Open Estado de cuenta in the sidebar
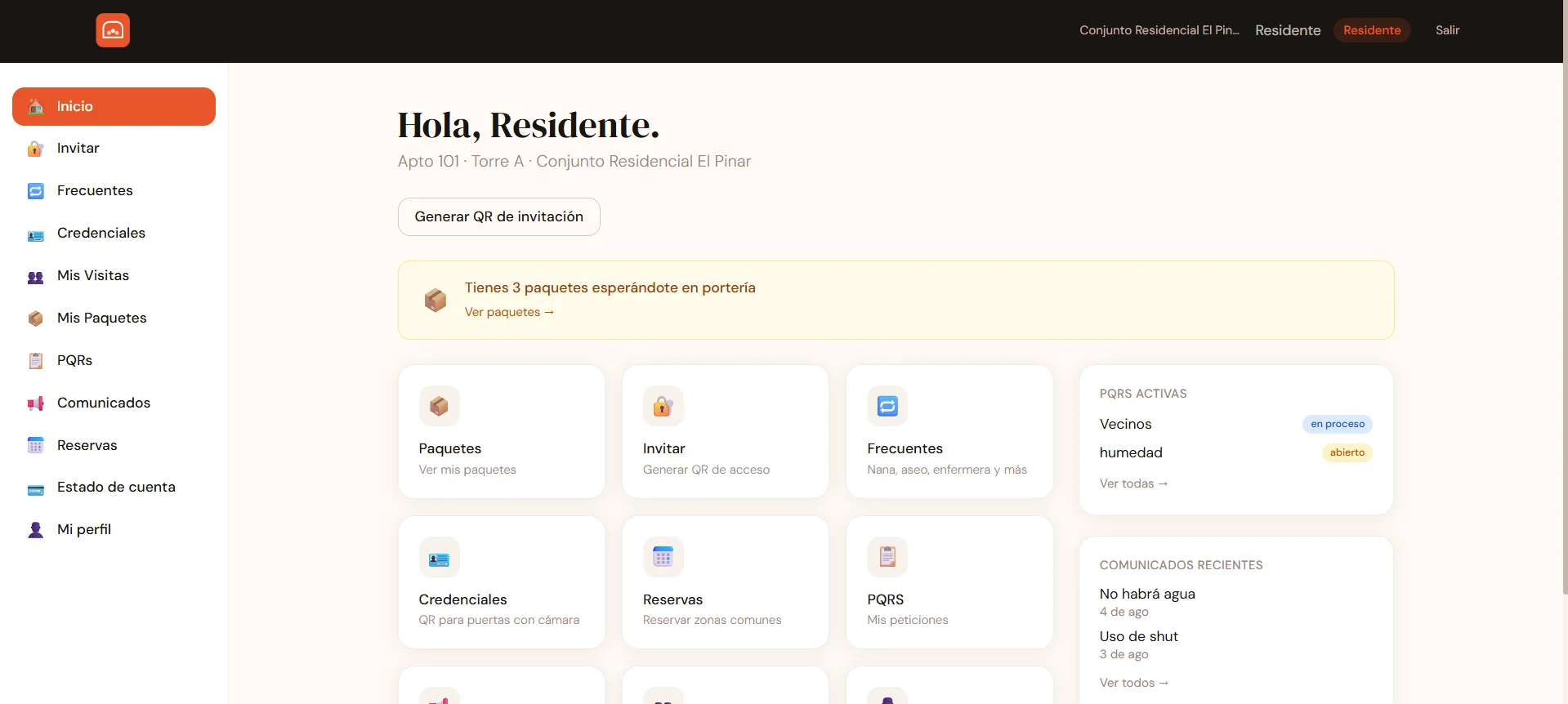Screen dimensions: 1568x704 pos(114,488)
